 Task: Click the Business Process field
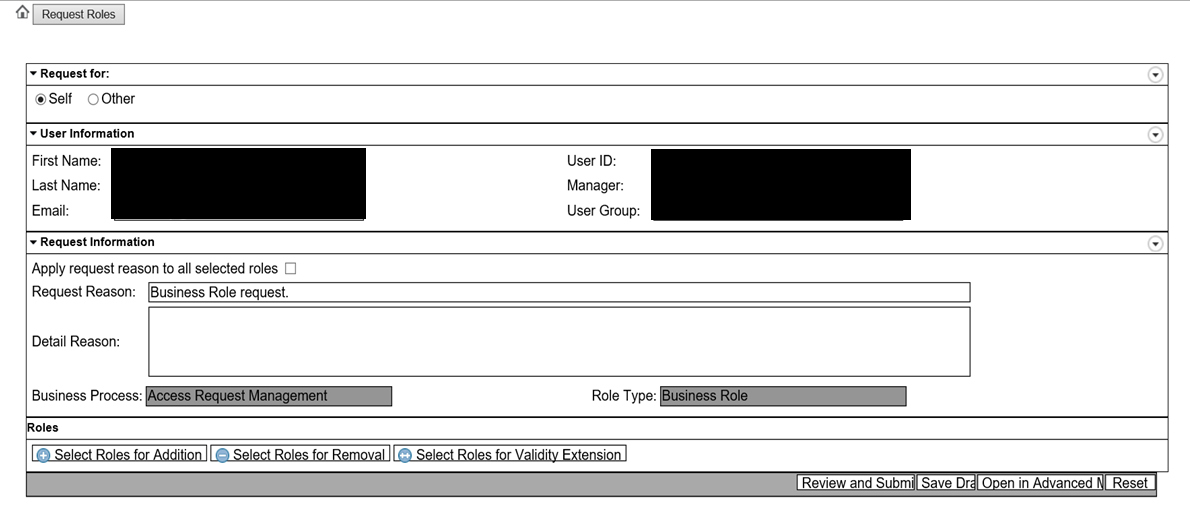pyautogui.click(x=269, y=396)
